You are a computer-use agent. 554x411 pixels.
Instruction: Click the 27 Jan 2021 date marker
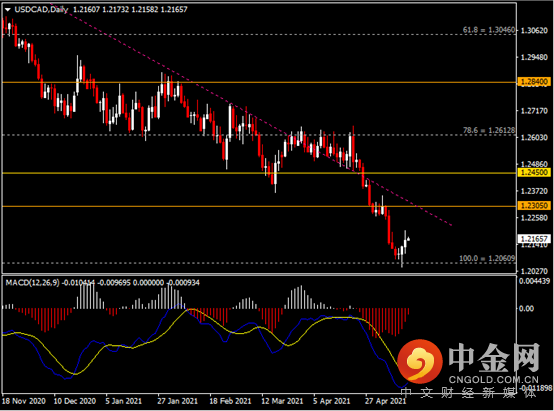coord(177,401)
